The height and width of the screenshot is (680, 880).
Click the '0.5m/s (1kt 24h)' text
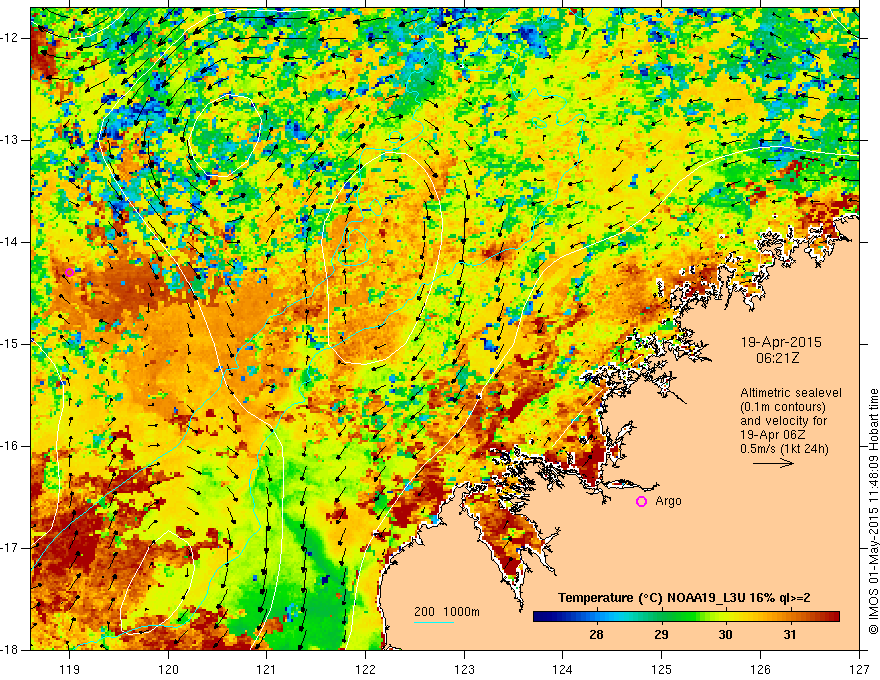[784, 448]
